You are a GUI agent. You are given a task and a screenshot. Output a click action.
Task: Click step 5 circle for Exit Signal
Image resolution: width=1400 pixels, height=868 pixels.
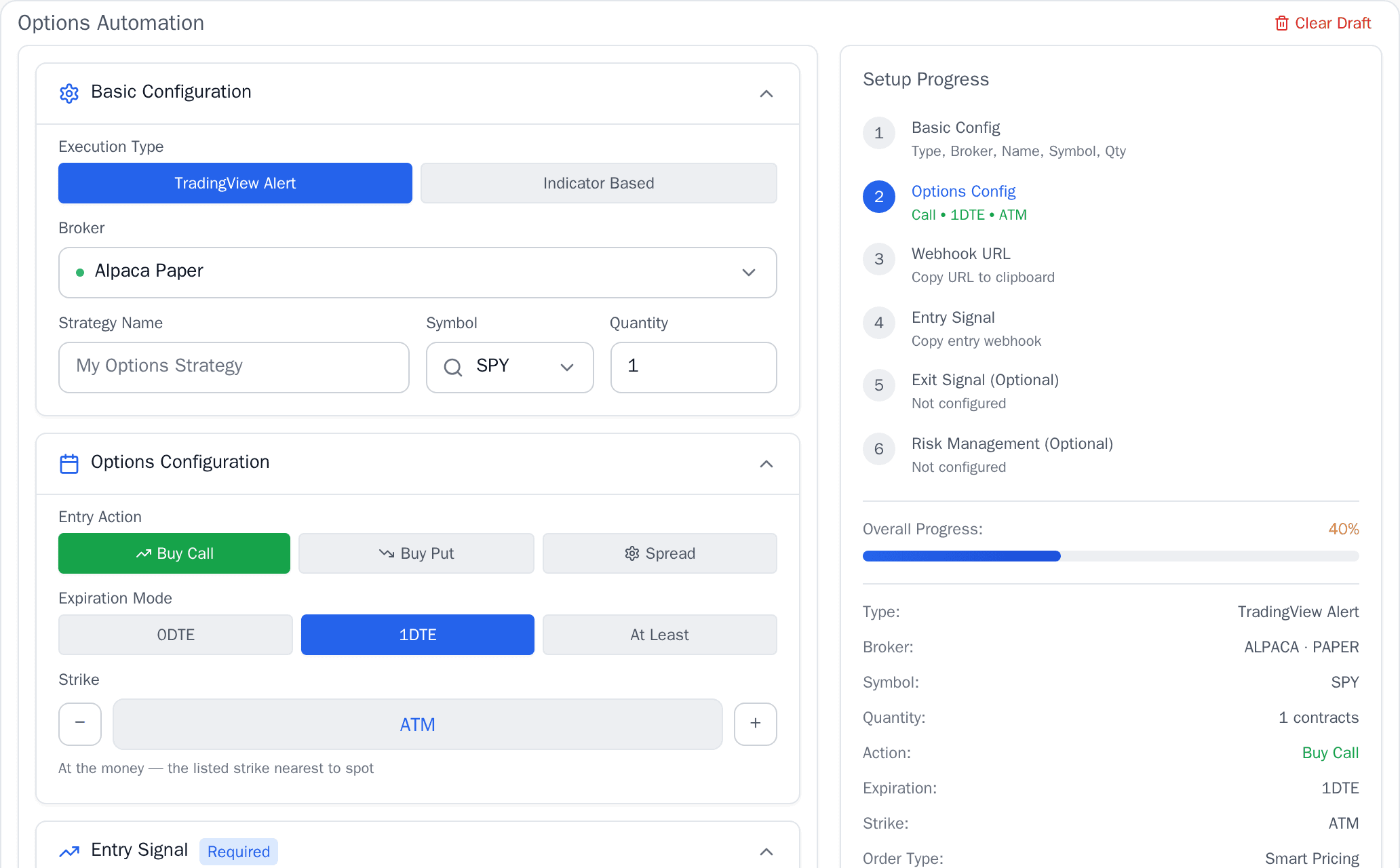tap(879, 385)
